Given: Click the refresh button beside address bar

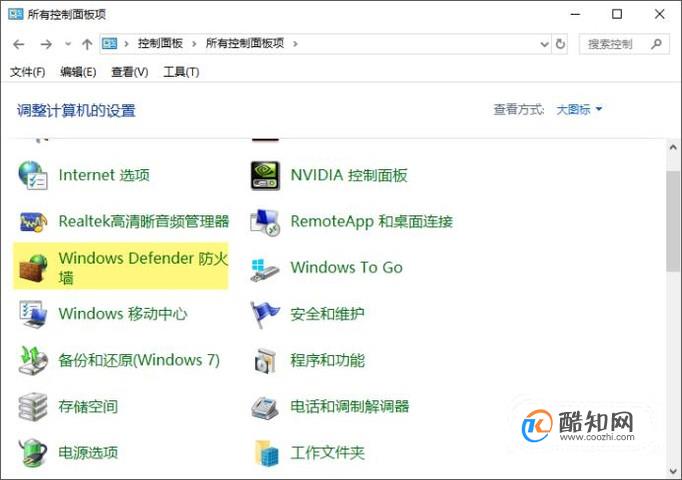Looking at the screenshot, I should tap(560, 44).
